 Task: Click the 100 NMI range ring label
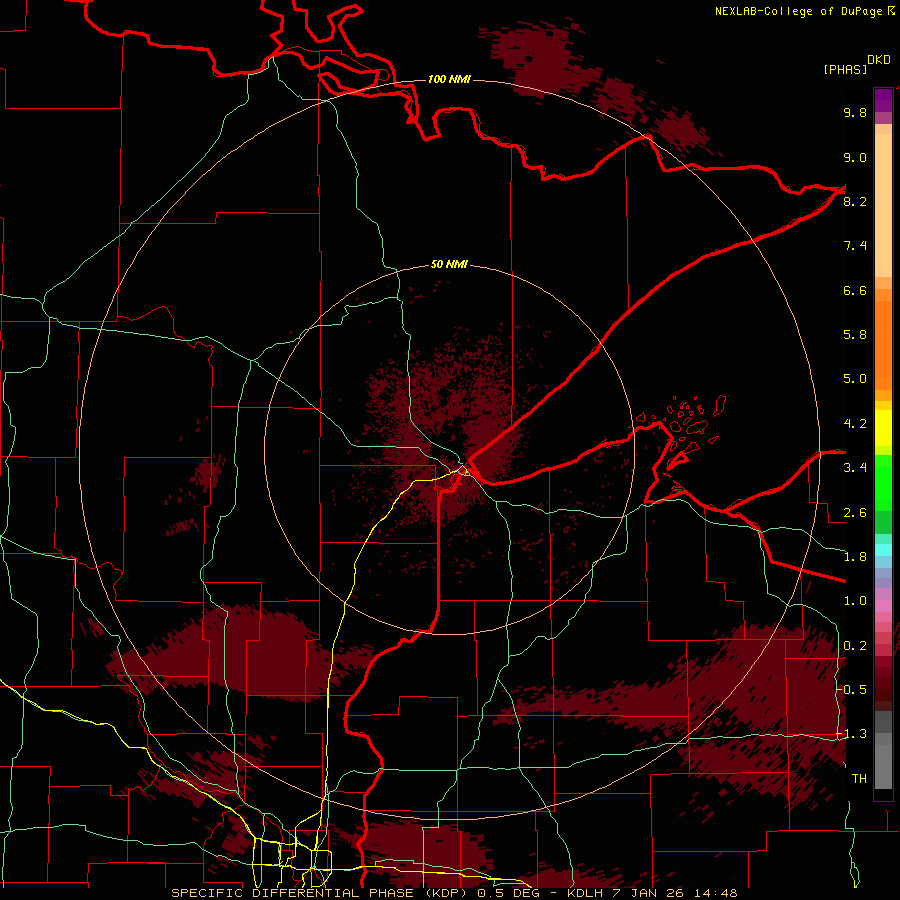click(449, 79)
